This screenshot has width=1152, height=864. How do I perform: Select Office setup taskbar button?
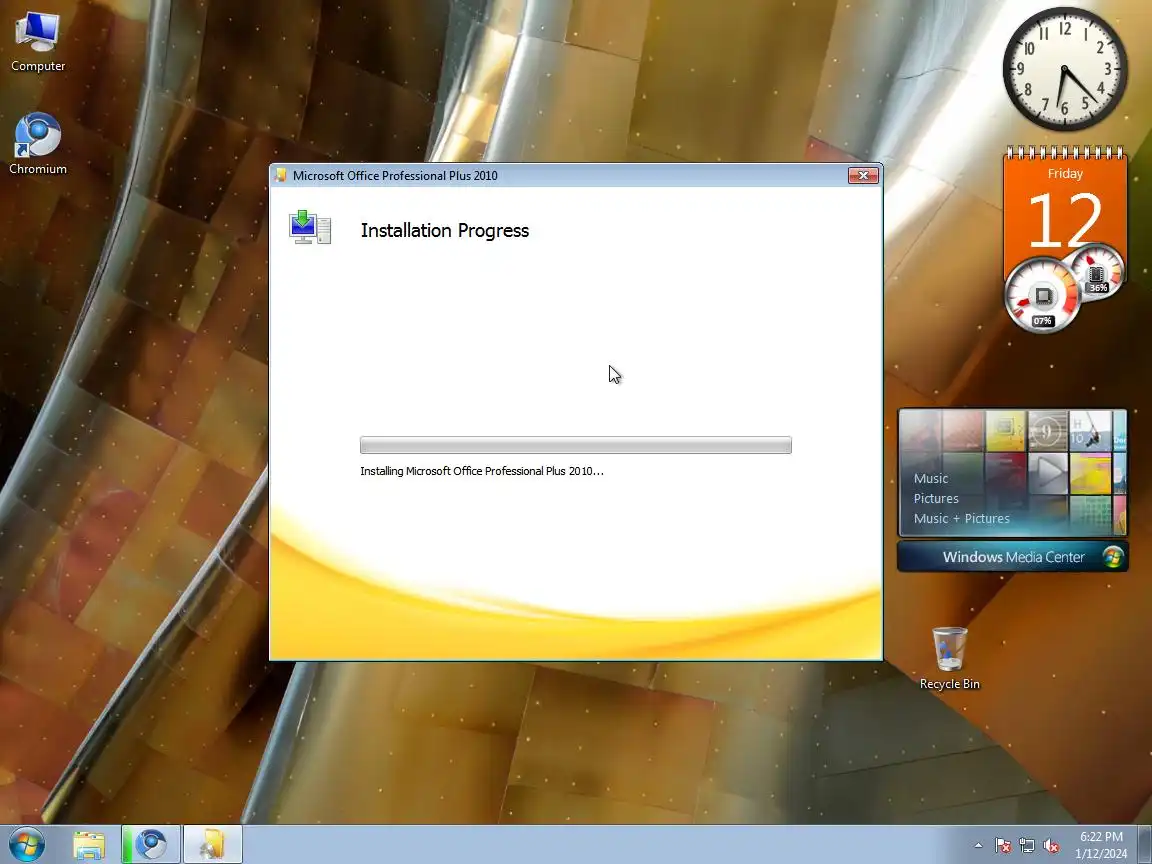point(212,845)
